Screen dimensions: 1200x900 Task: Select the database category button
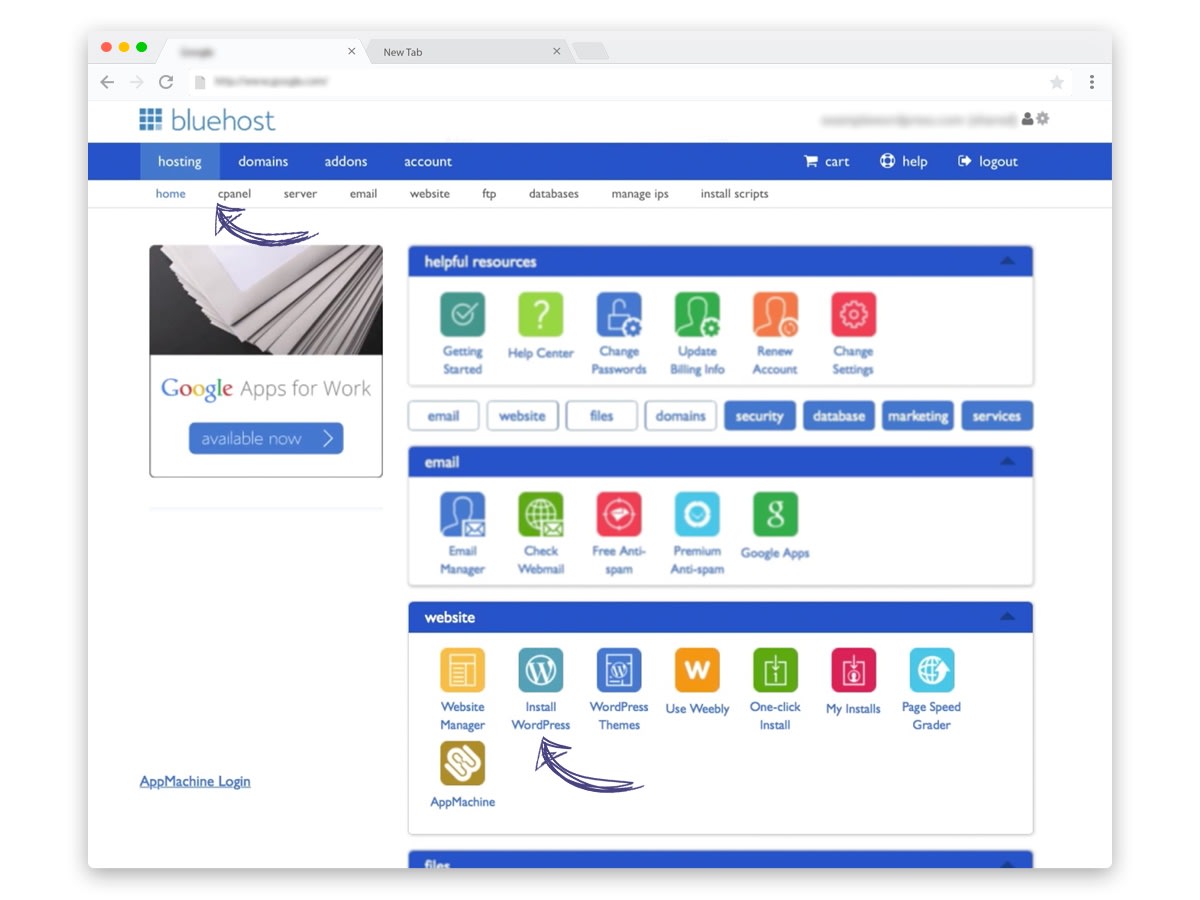click(839, 416)
